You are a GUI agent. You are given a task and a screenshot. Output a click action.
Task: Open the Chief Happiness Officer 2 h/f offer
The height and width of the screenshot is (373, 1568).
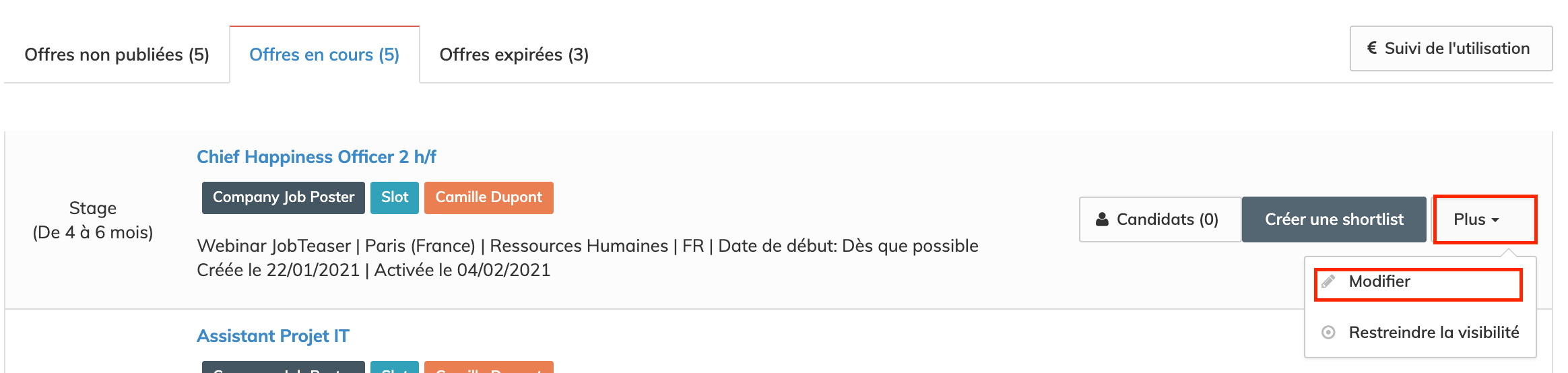click(x=316, y=157)
